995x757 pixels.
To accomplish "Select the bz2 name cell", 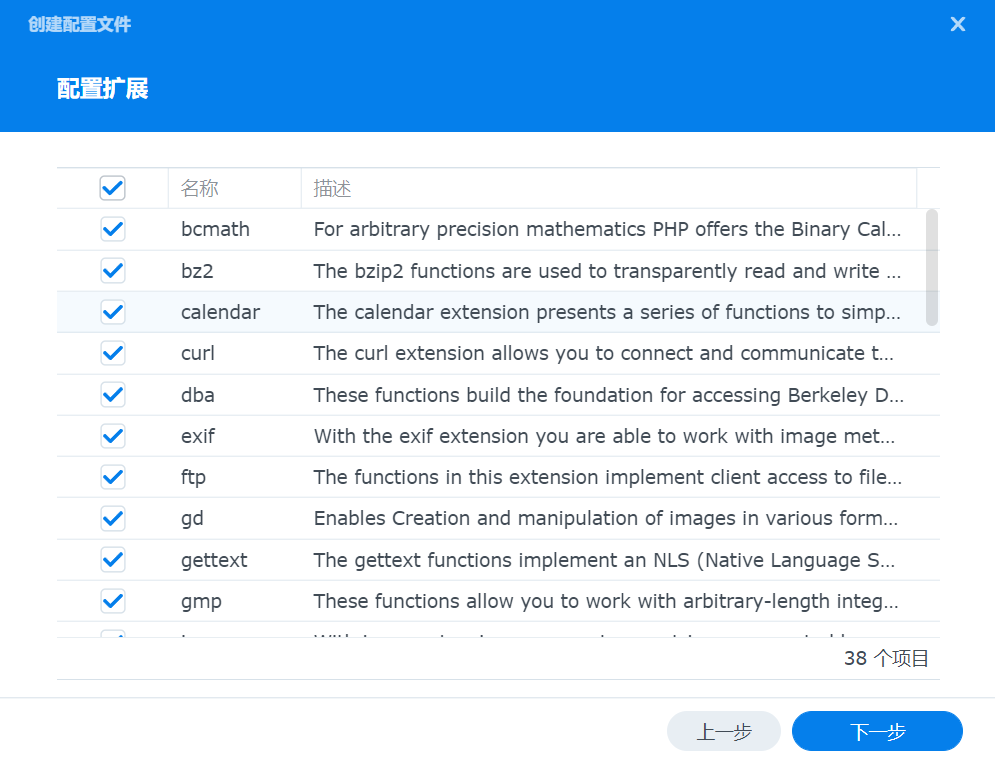I will 197,271.
